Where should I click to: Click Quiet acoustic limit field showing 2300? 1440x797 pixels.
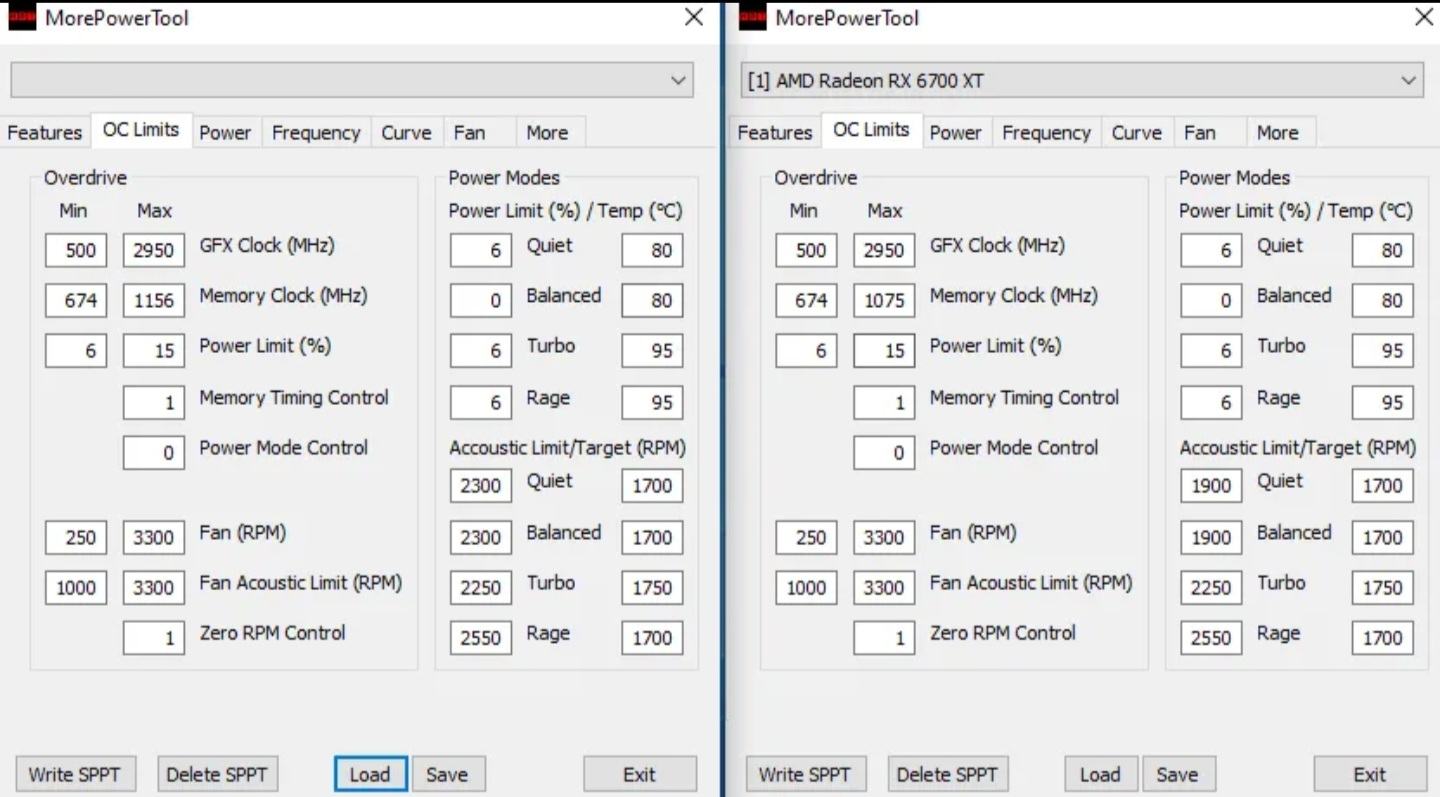tap(481, 485)
